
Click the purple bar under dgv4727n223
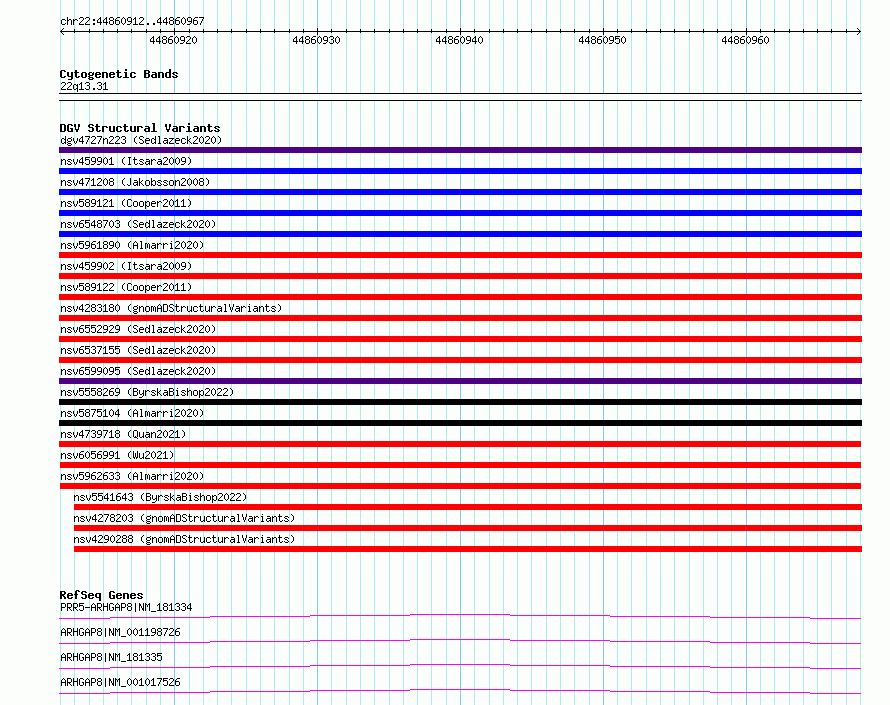pyautogui.click(x=460, y=150)
